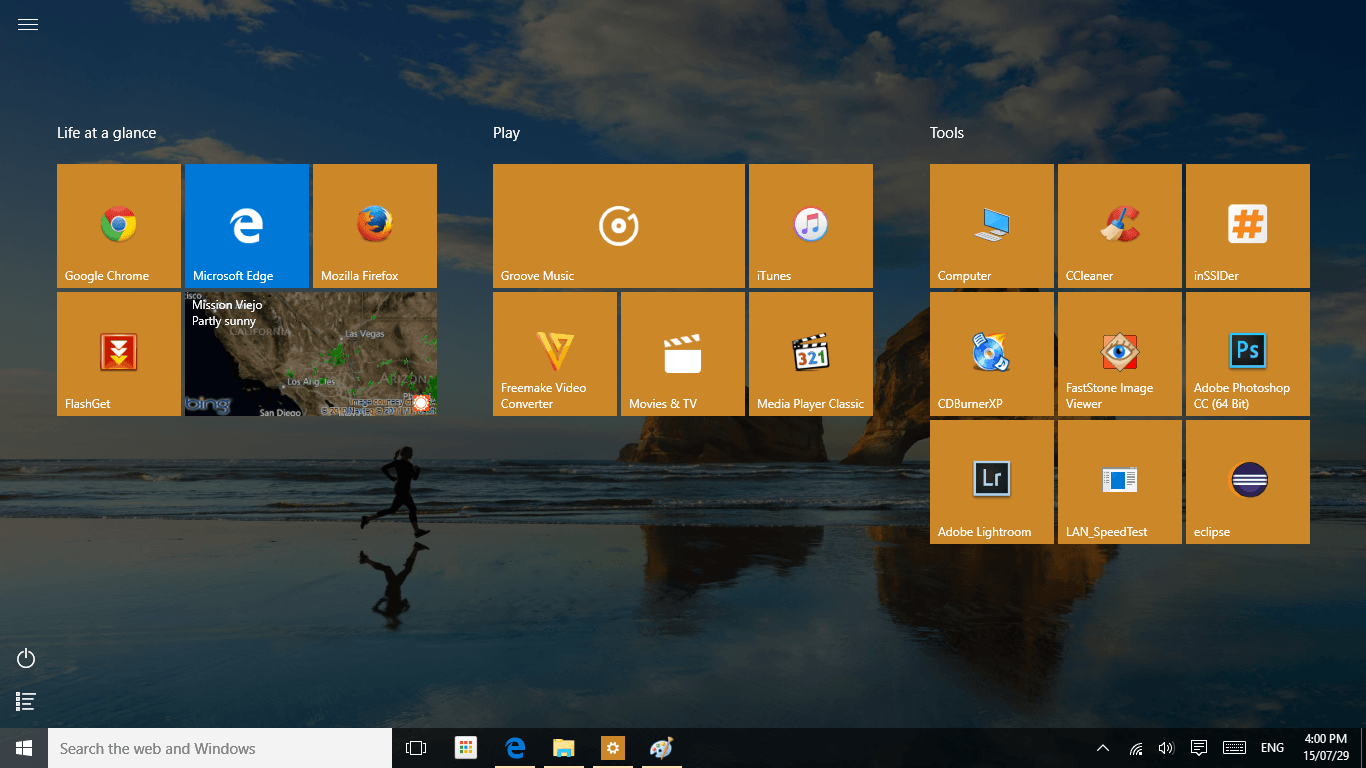Click the Windows Start button
Viewport: 1366px width, 768px height.
24,748
